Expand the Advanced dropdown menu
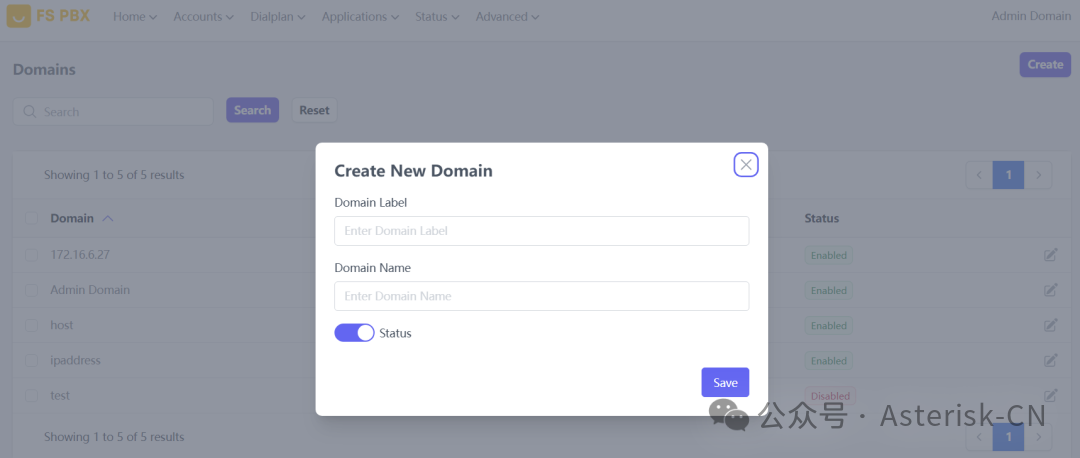The image size is (1080, 458). [507, 17]
